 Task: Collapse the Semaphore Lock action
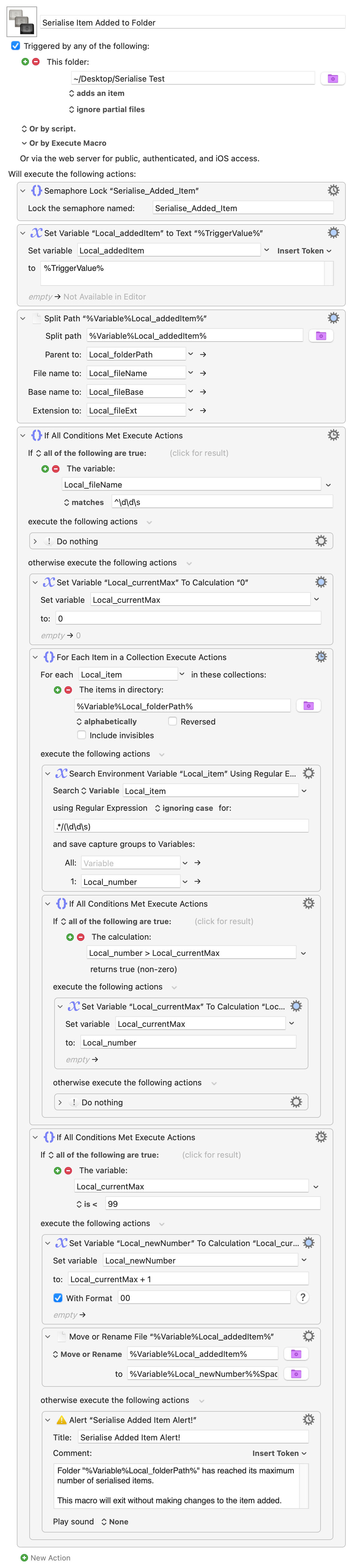[23, 191]
